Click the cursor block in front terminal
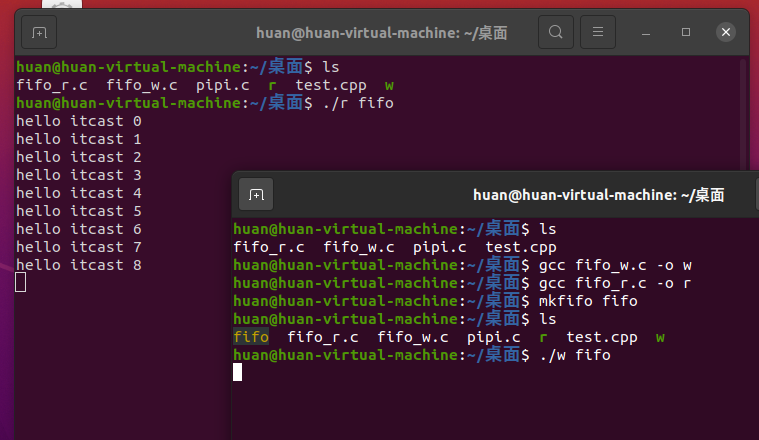Image resolution: width=759 pixels, height=440 pixels. (237, 372)
